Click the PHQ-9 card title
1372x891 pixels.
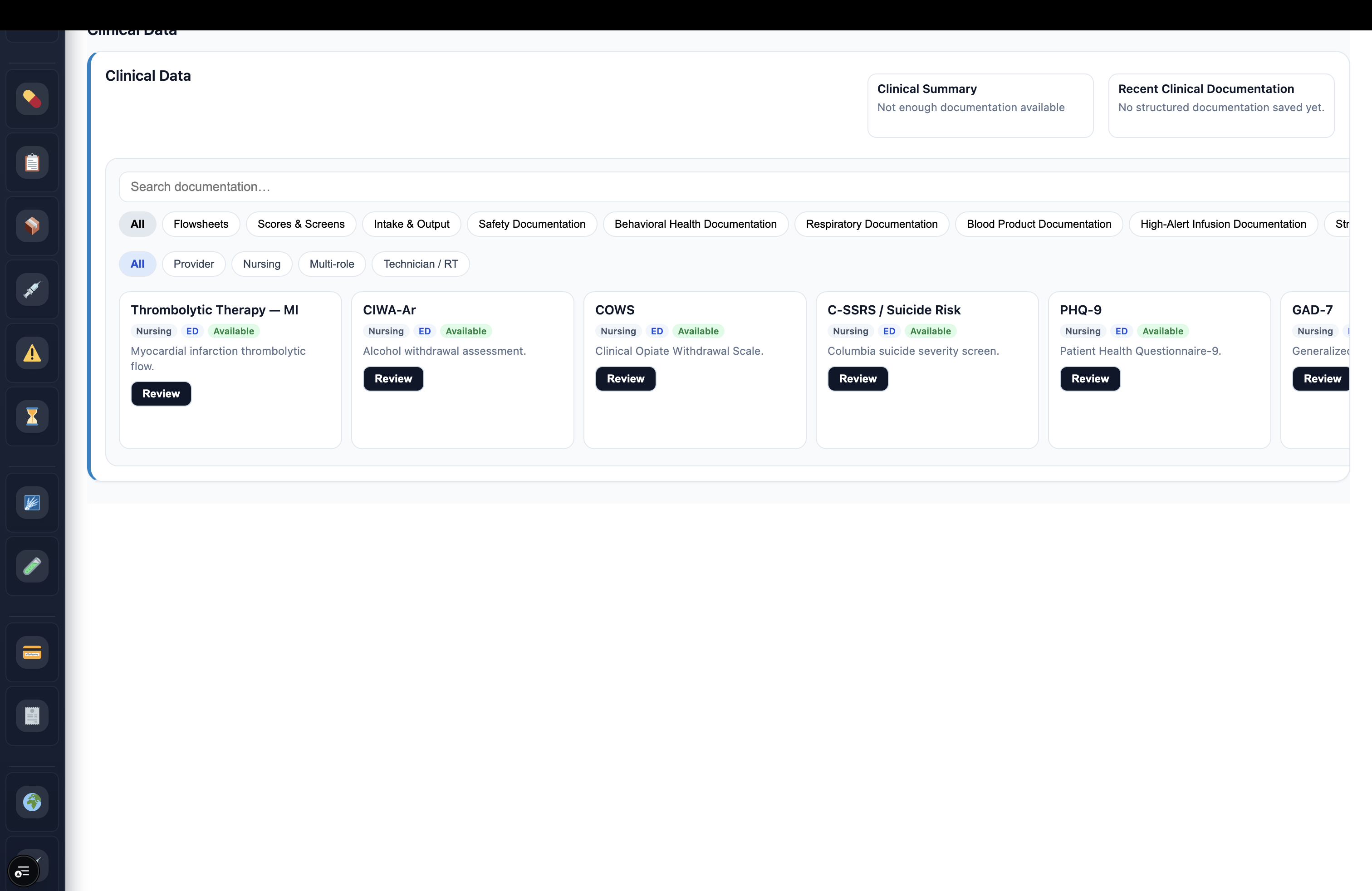click(1080, 310)
